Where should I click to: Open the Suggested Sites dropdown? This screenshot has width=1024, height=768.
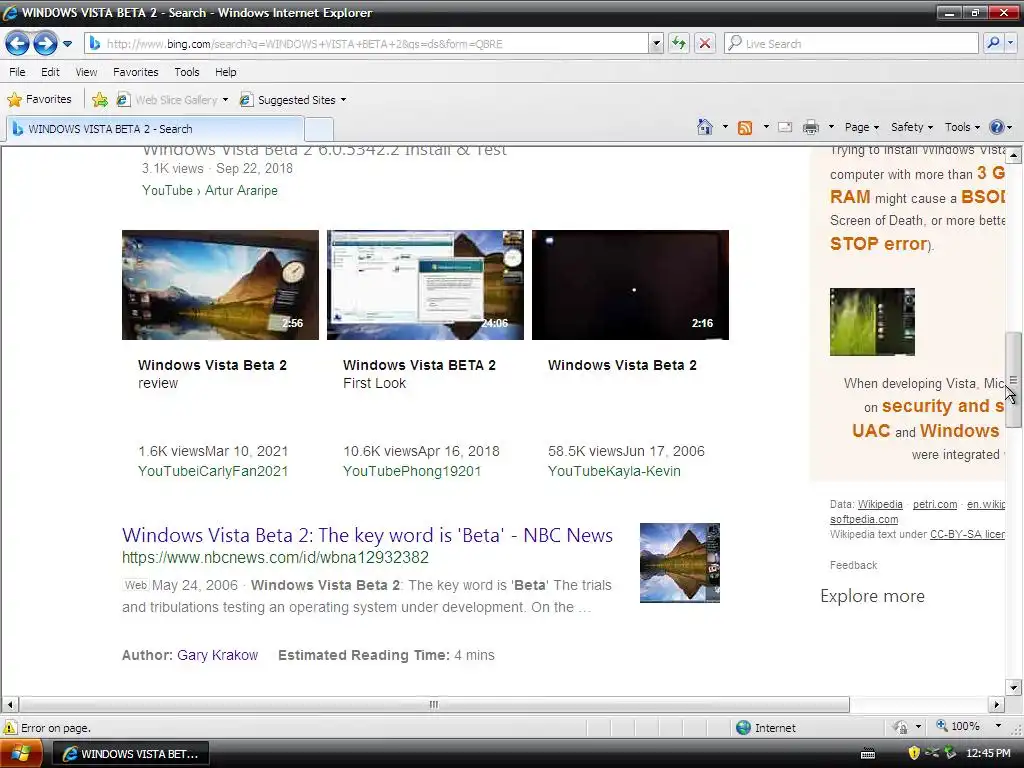click(293, 100)
